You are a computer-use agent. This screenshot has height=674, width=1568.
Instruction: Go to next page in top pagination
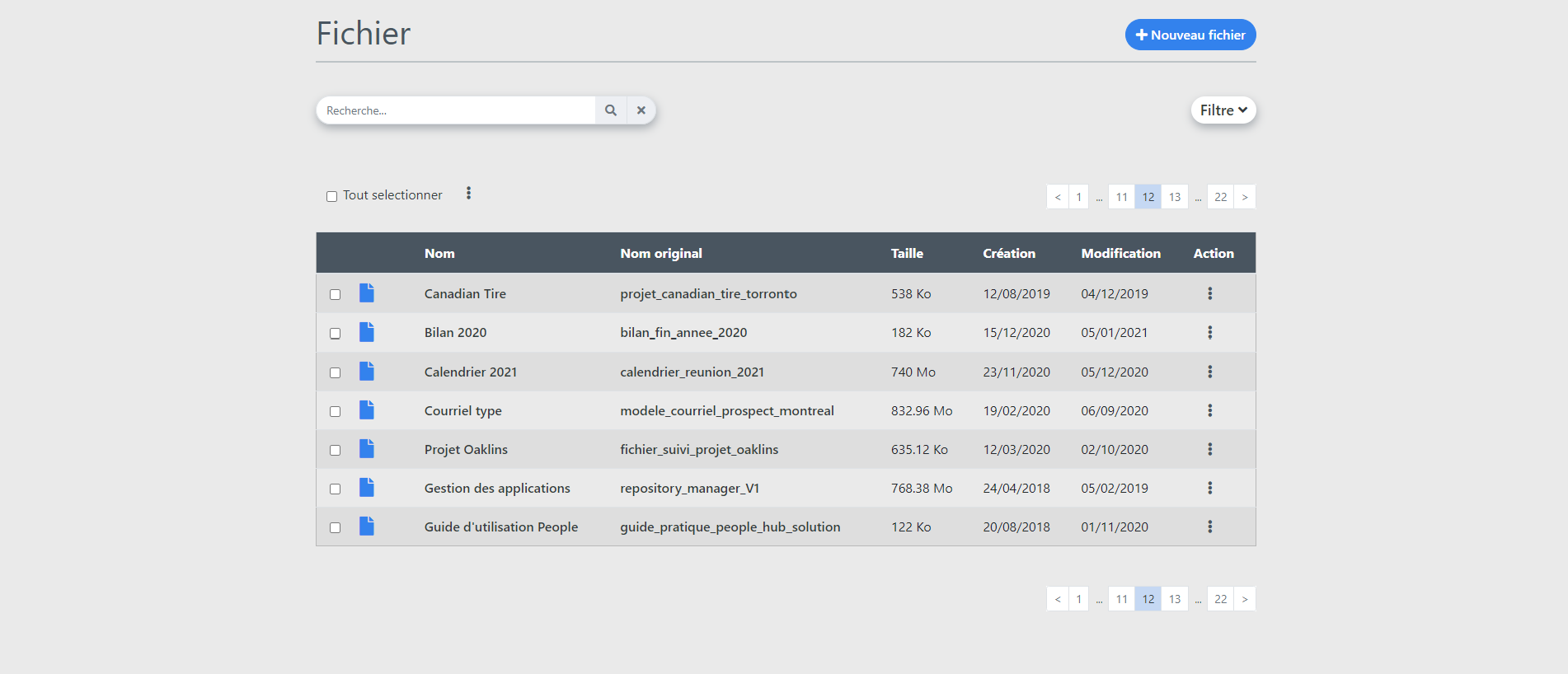[1244, 197]
